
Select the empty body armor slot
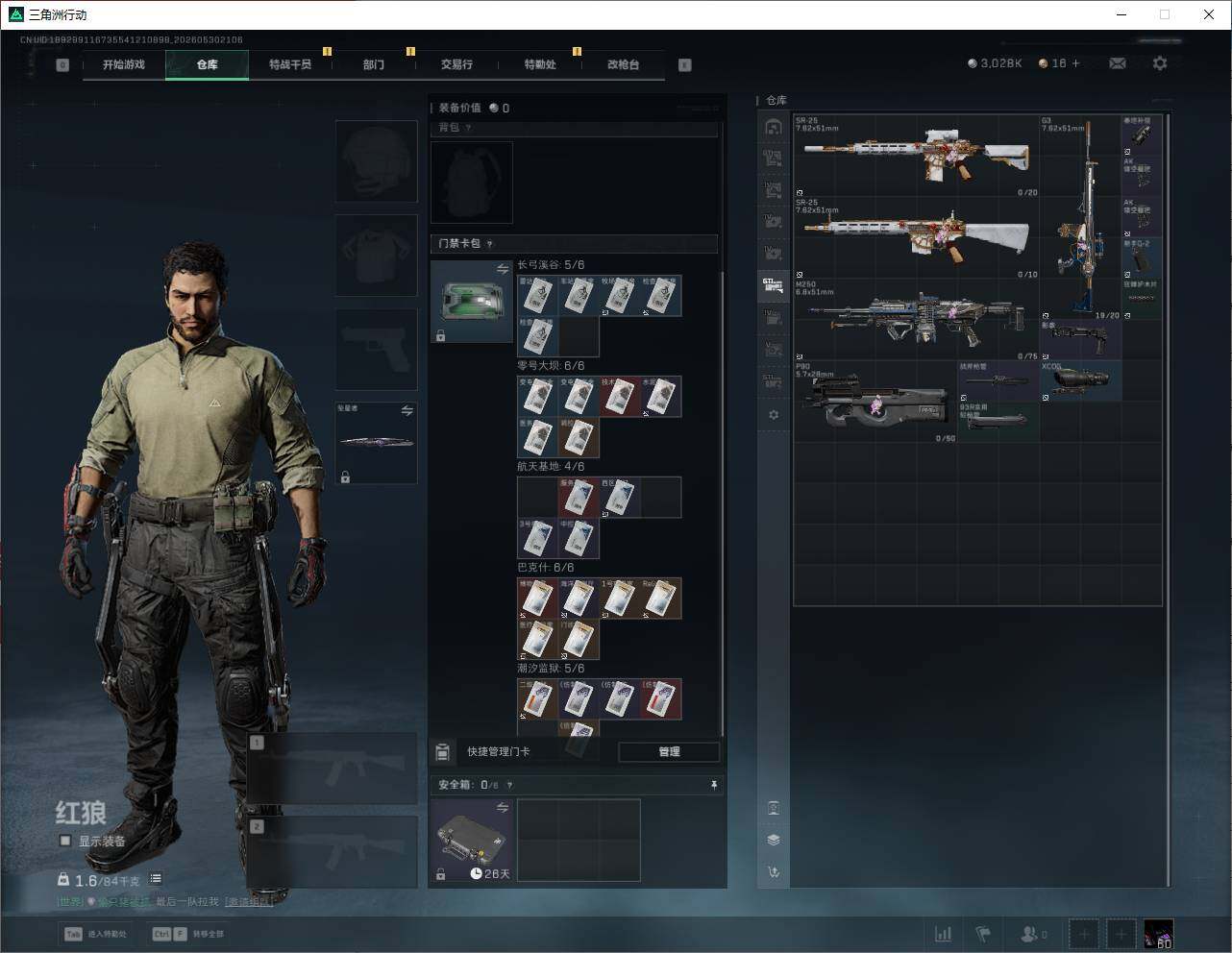pos(376,255)
